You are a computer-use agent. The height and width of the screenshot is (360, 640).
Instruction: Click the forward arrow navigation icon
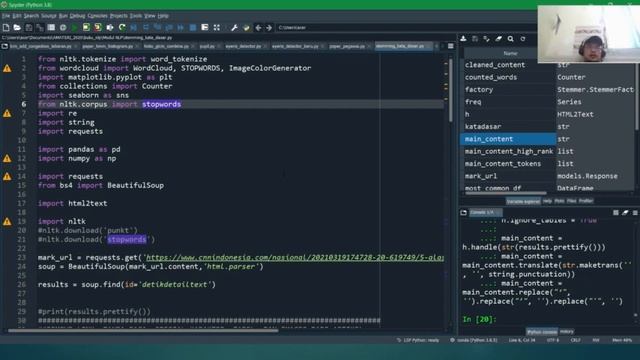pyautogui.click(x=269, y=27)
